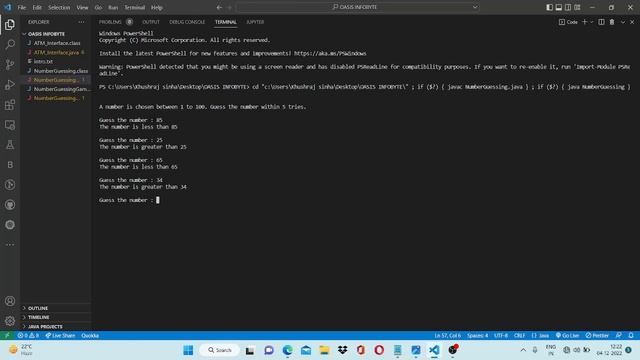Close the terminal panel
Screen dimensions: 640x360
[632, 22]
